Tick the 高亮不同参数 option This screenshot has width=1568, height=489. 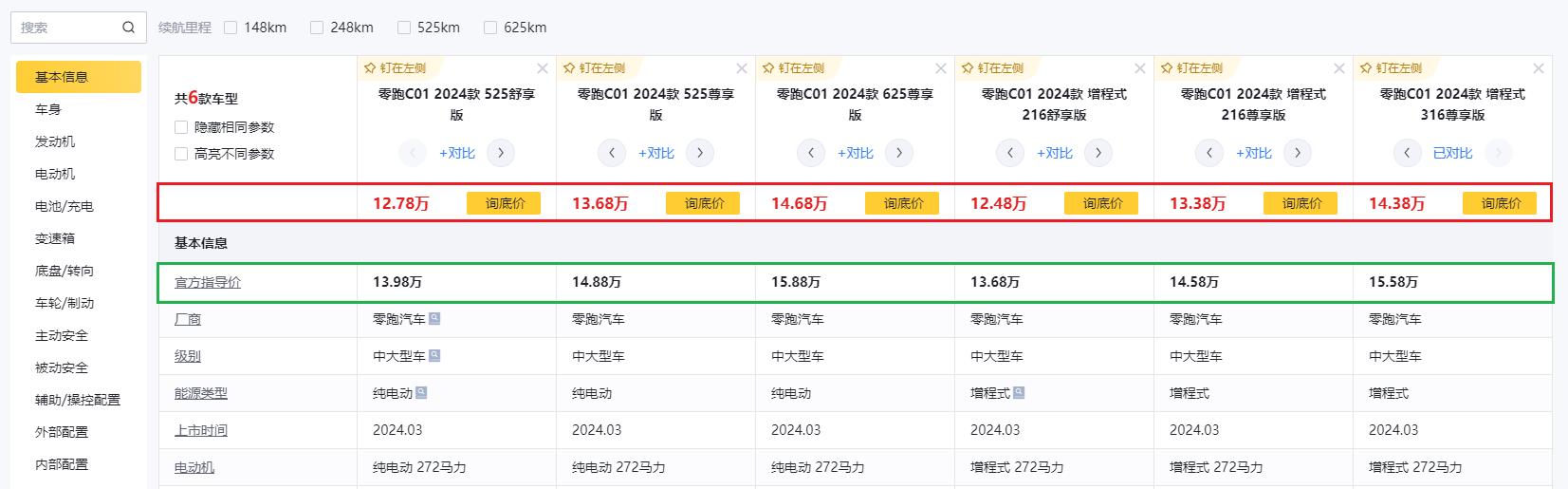point(181,154)
